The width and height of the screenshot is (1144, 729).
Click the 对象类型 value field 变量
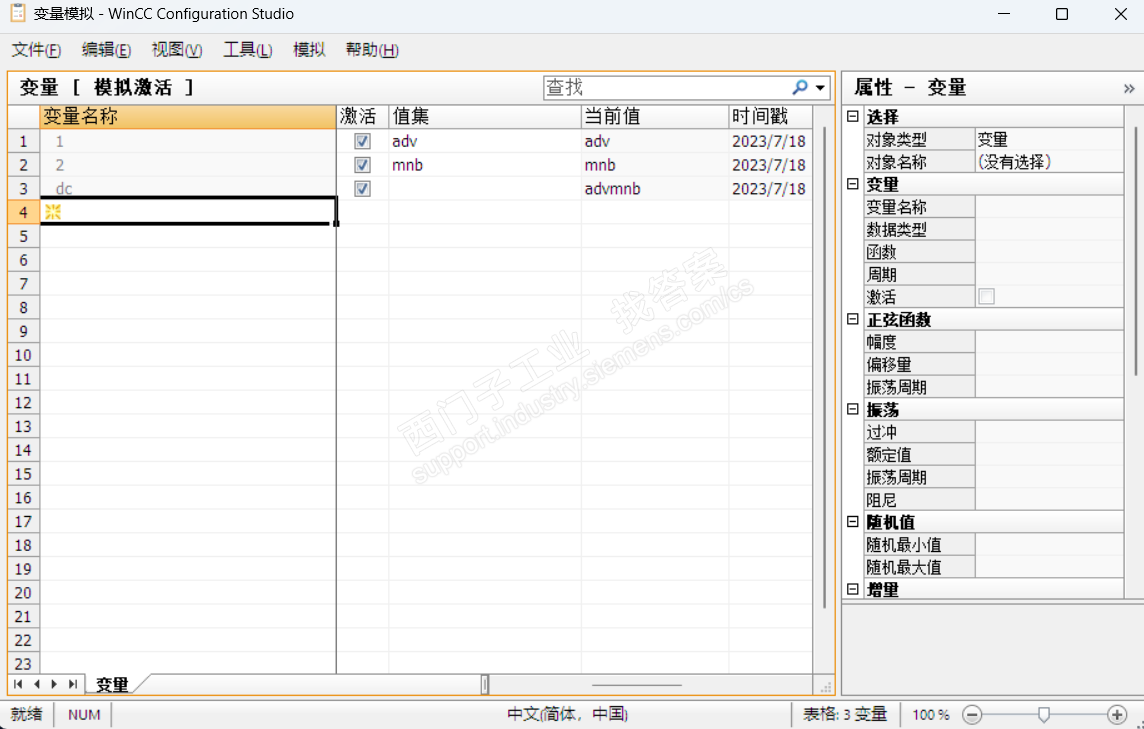pos(1049,139)
